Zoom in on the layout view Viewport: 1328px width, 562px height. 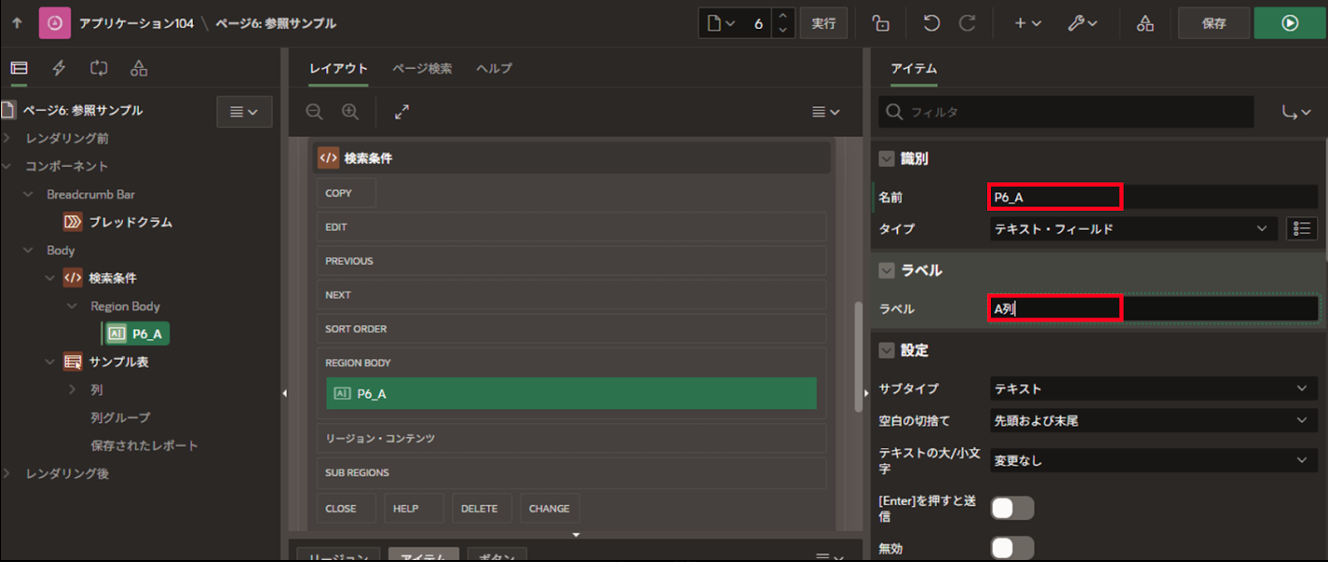pyautogui.click(x=349, y=112)
